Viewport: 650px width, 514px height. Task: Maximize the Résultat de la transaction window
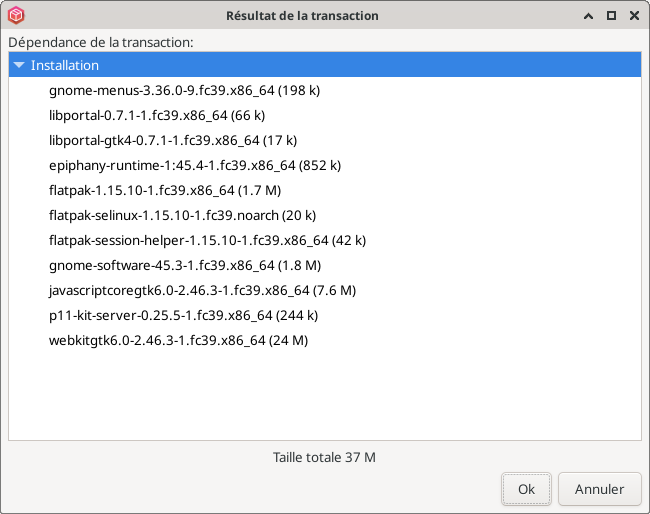pos(611,16)
